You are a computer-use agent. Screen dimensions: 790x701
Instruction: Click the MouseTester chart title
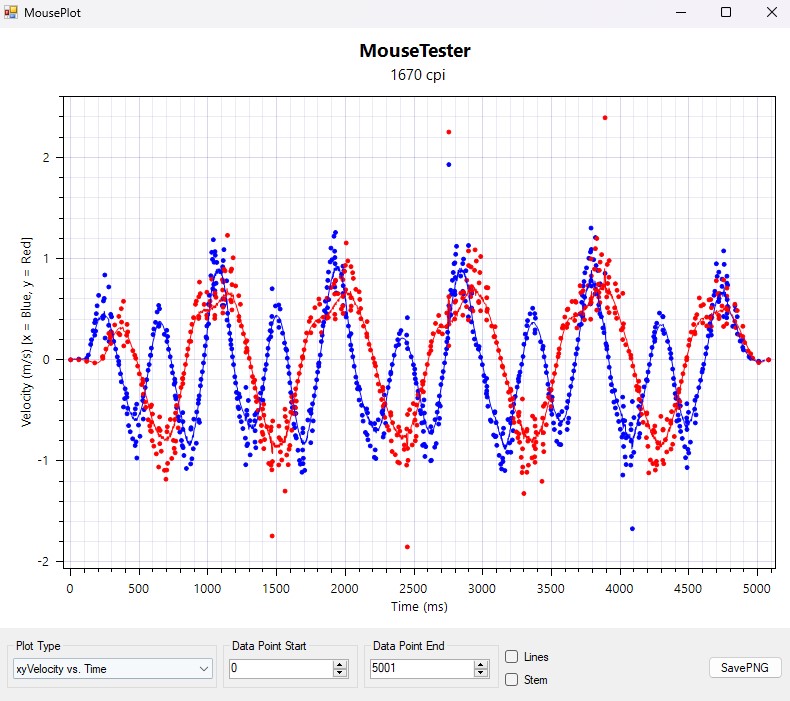pos(414,51)
